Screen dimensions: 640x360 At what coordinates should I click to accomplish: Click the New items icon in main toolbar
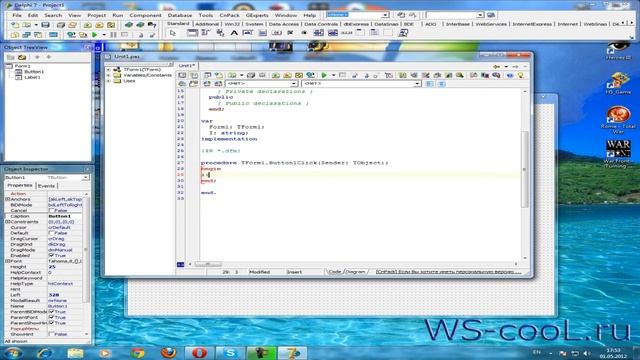click(15, 25)
